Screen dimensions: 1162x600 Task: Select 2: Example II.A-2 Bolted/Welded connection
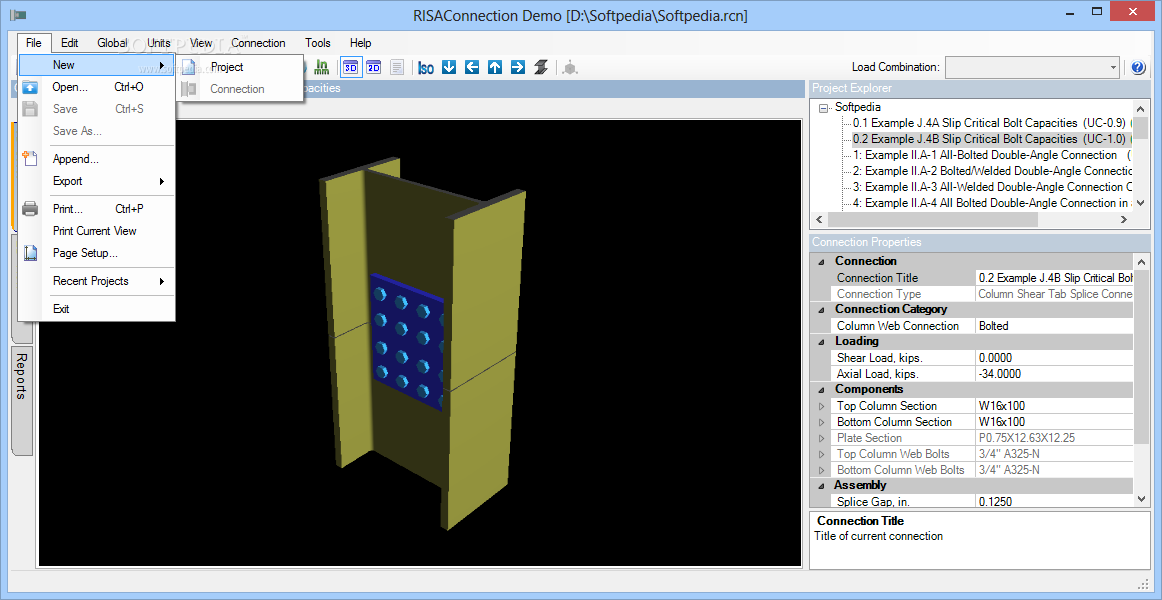(991, 171)
